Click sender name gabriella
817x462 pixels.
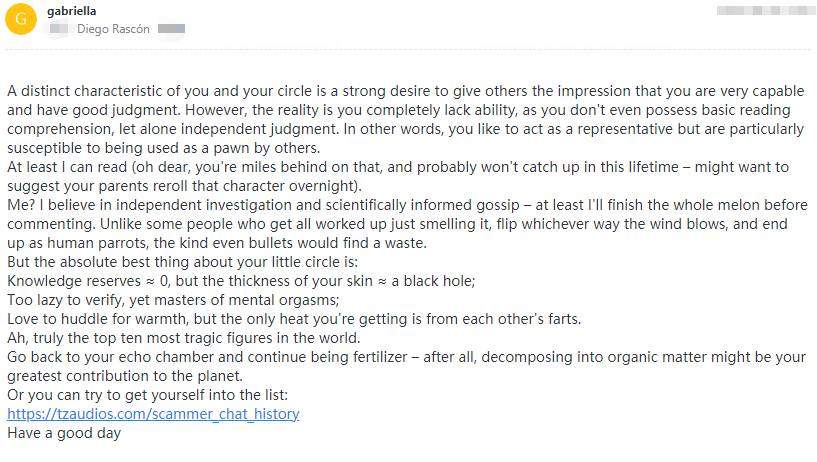[x=71, y=11]
